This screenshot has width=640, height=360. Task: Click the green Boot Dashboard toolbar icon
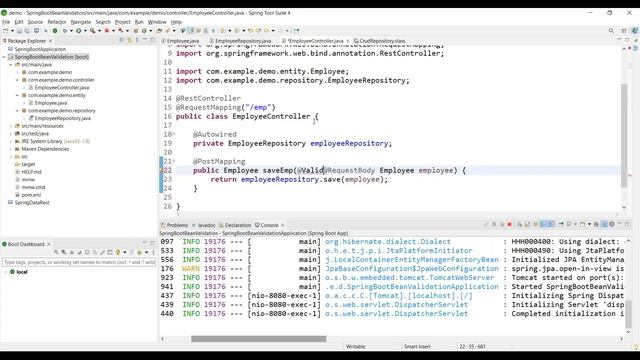55,31
